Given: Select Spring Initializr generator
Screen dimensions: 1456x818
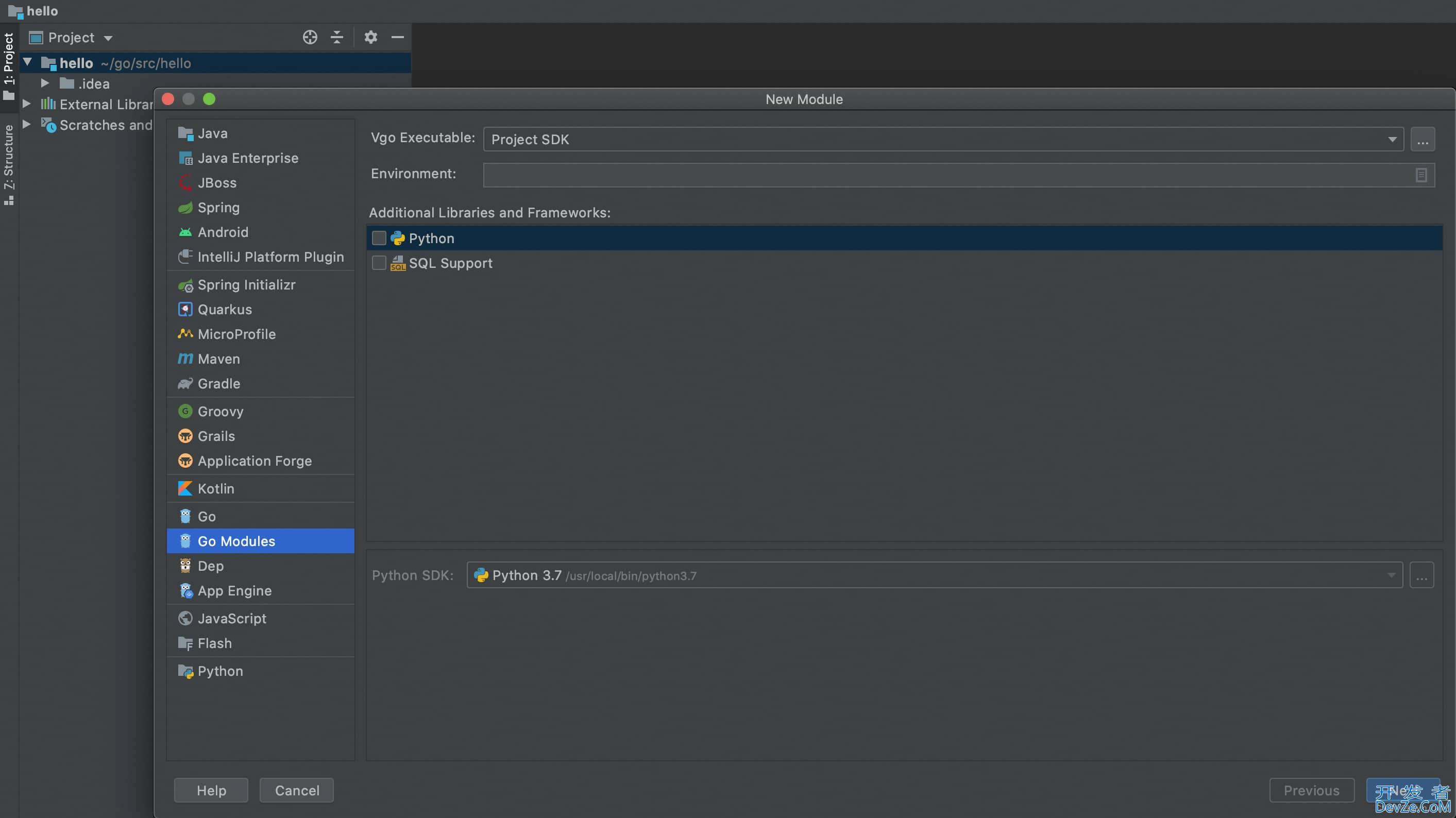Looking at the screenshot, I should [261, 285].
